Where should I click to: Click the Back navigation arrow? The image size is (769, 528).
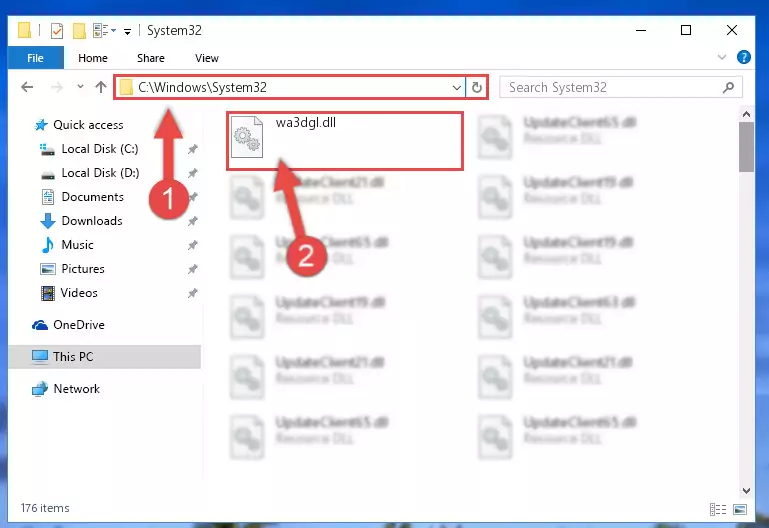tap(27, 87)
